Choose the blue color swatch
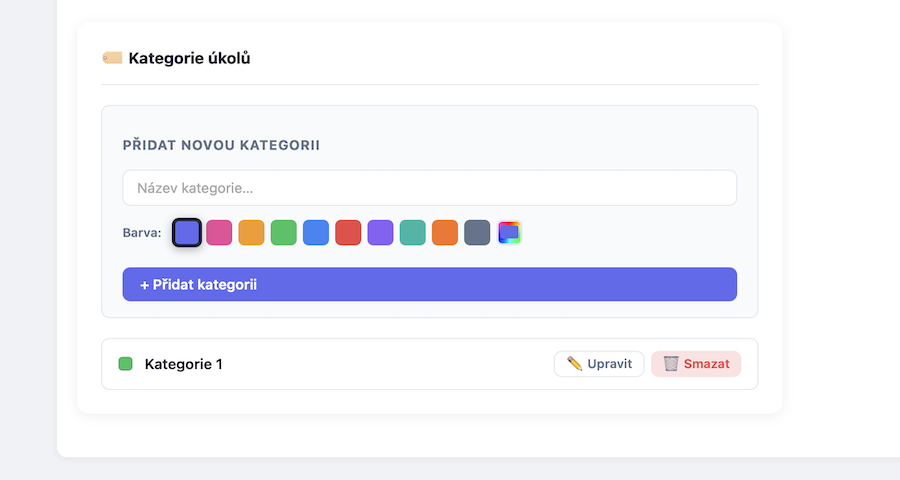Screen dimensions: 900x480 (x=316, y=233)
